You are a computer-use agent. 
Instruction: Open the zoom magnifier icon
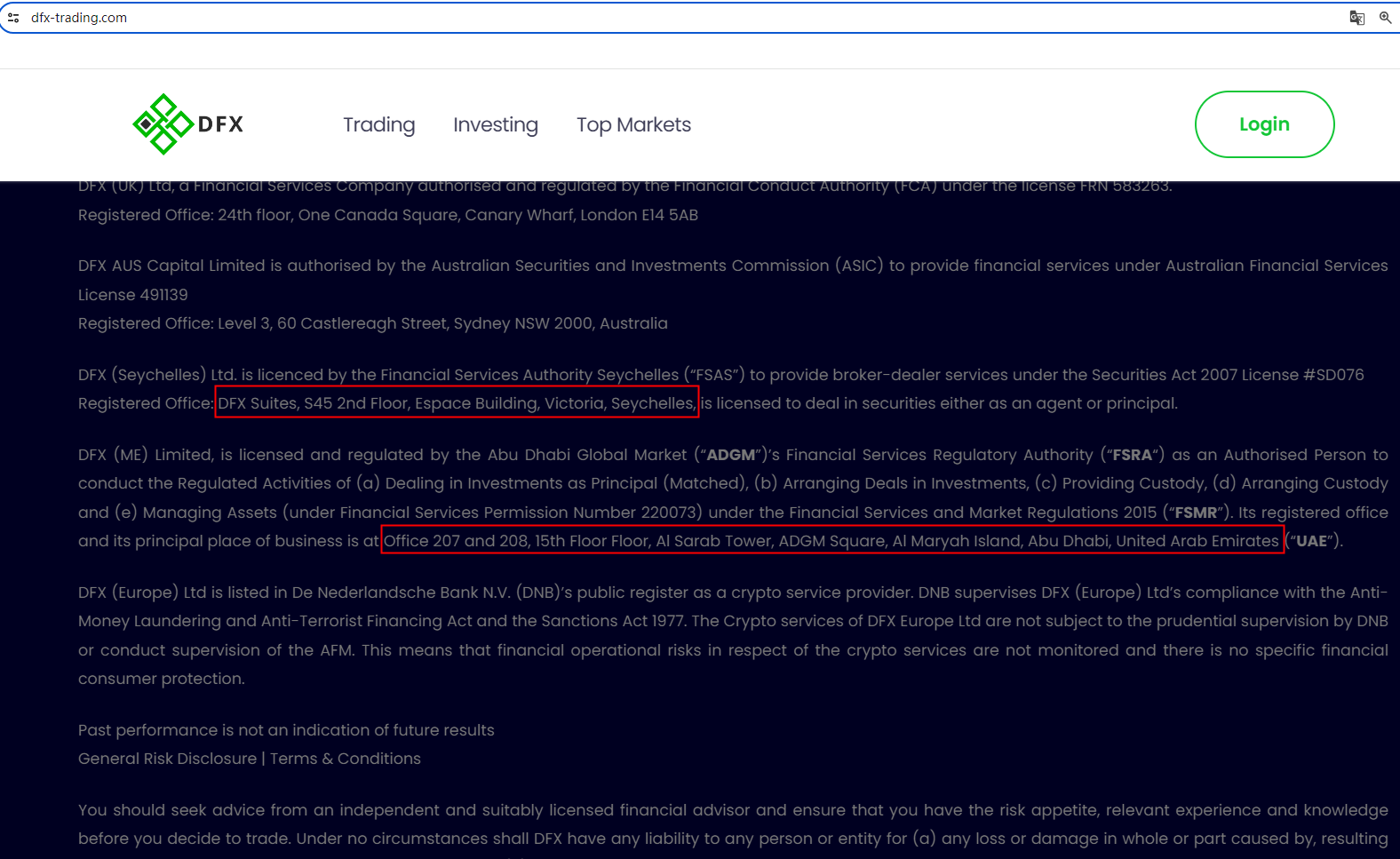click(1385, 18)
